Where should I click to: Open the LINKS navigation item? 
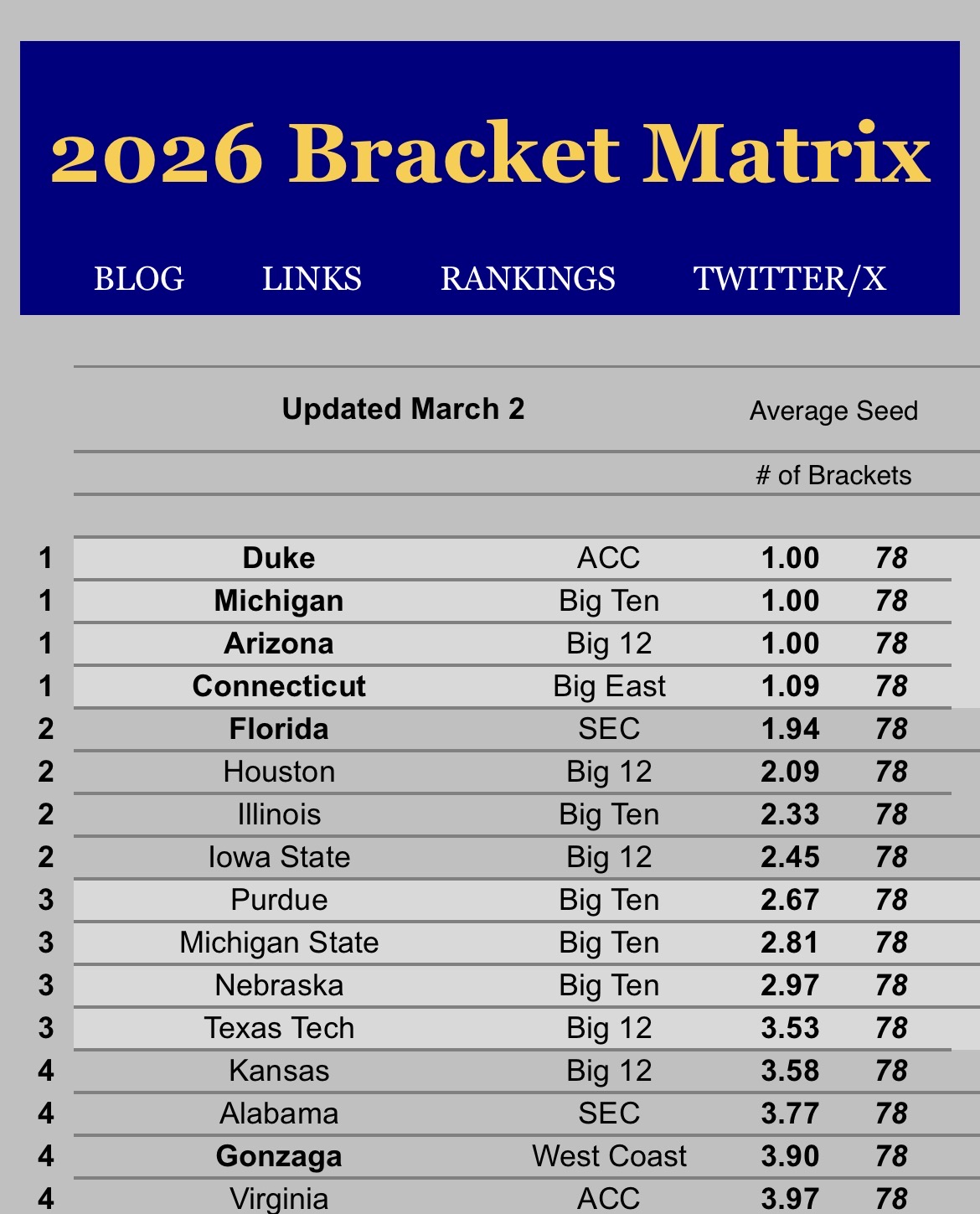click(x=312, y=279)
